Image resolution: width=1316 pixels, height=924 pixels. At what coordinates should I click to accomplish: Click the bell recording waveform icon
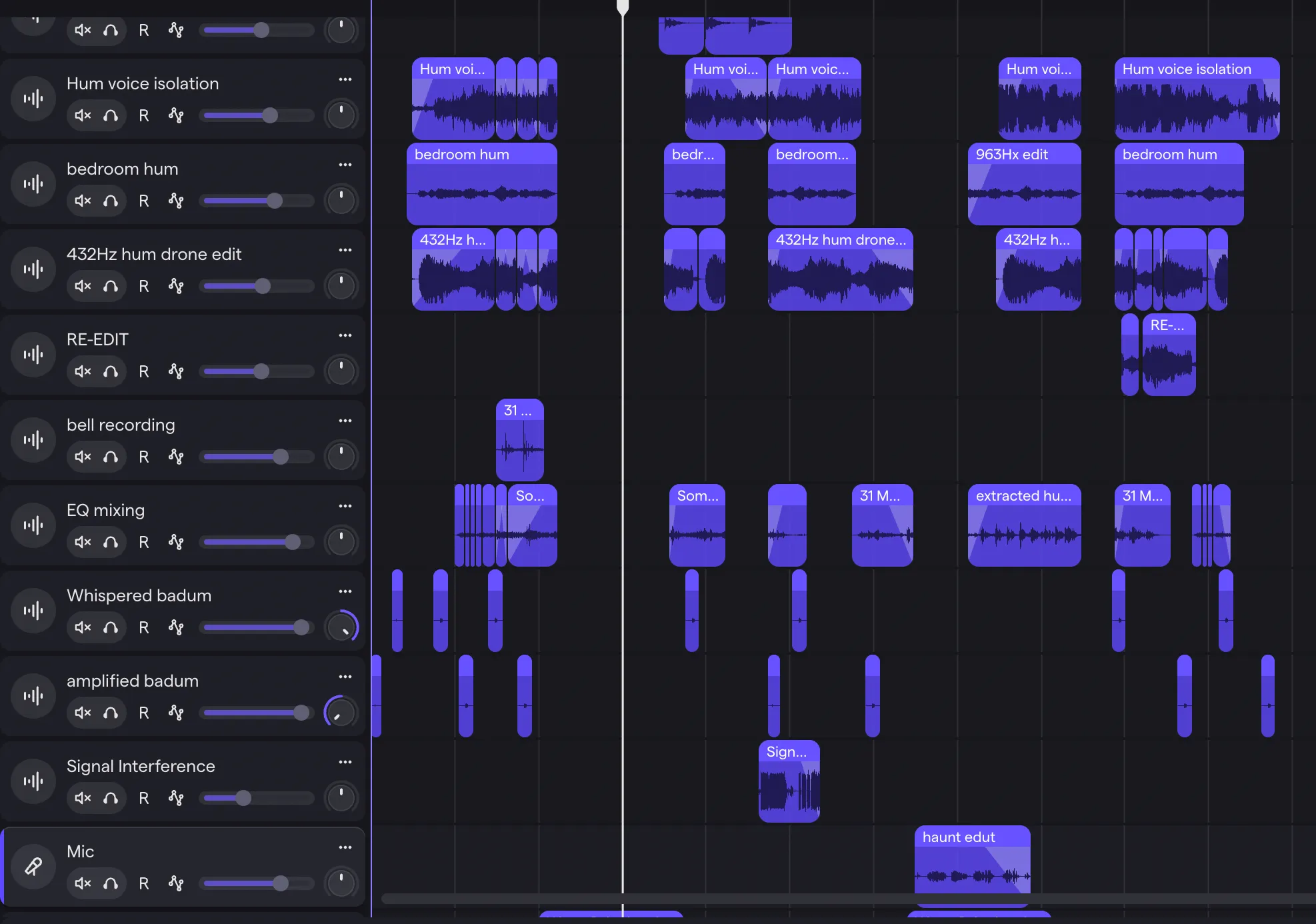pos(33,440)
